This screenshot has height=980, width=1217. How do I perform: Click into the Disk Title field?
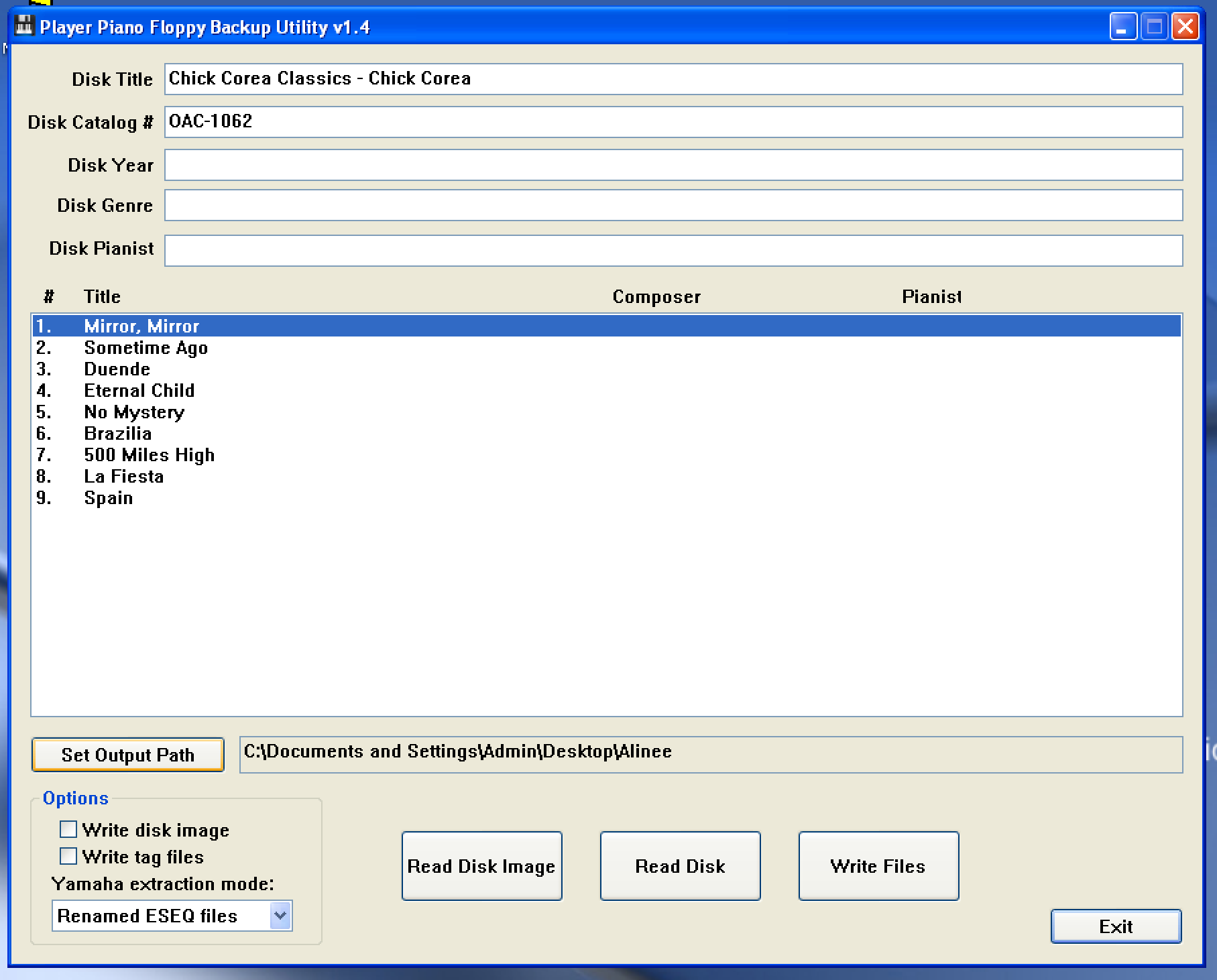pos(673,79)
